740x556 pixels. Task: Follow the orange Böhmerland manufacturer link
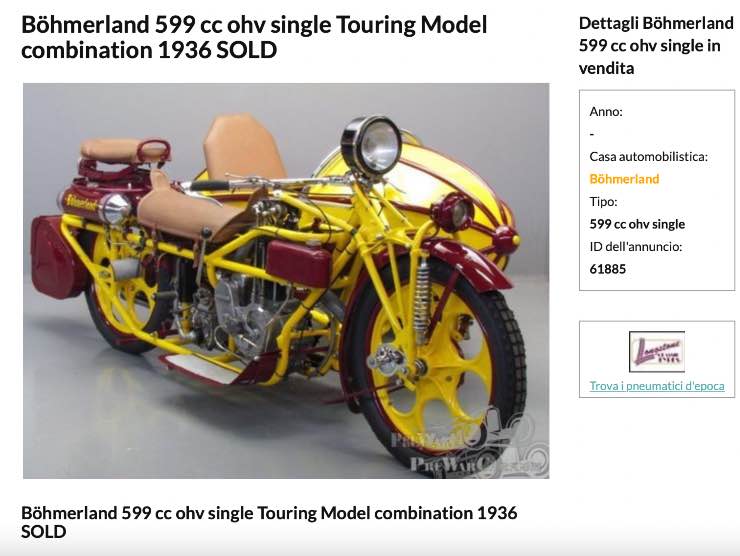click(x=624, y=179)
